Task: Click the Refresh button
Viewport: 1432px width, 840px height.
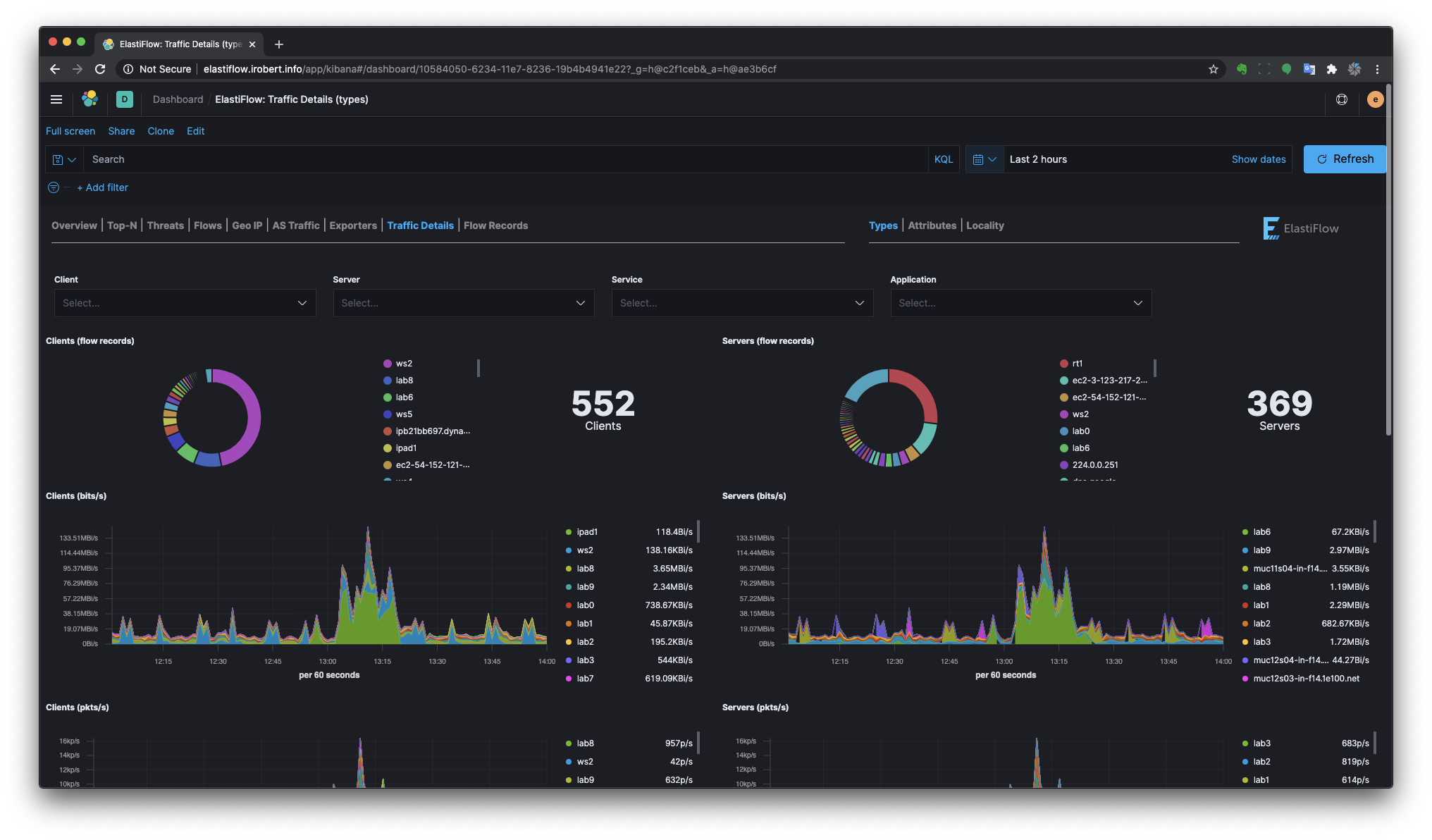Action: pyautogui.click(x=1345, y=159)
